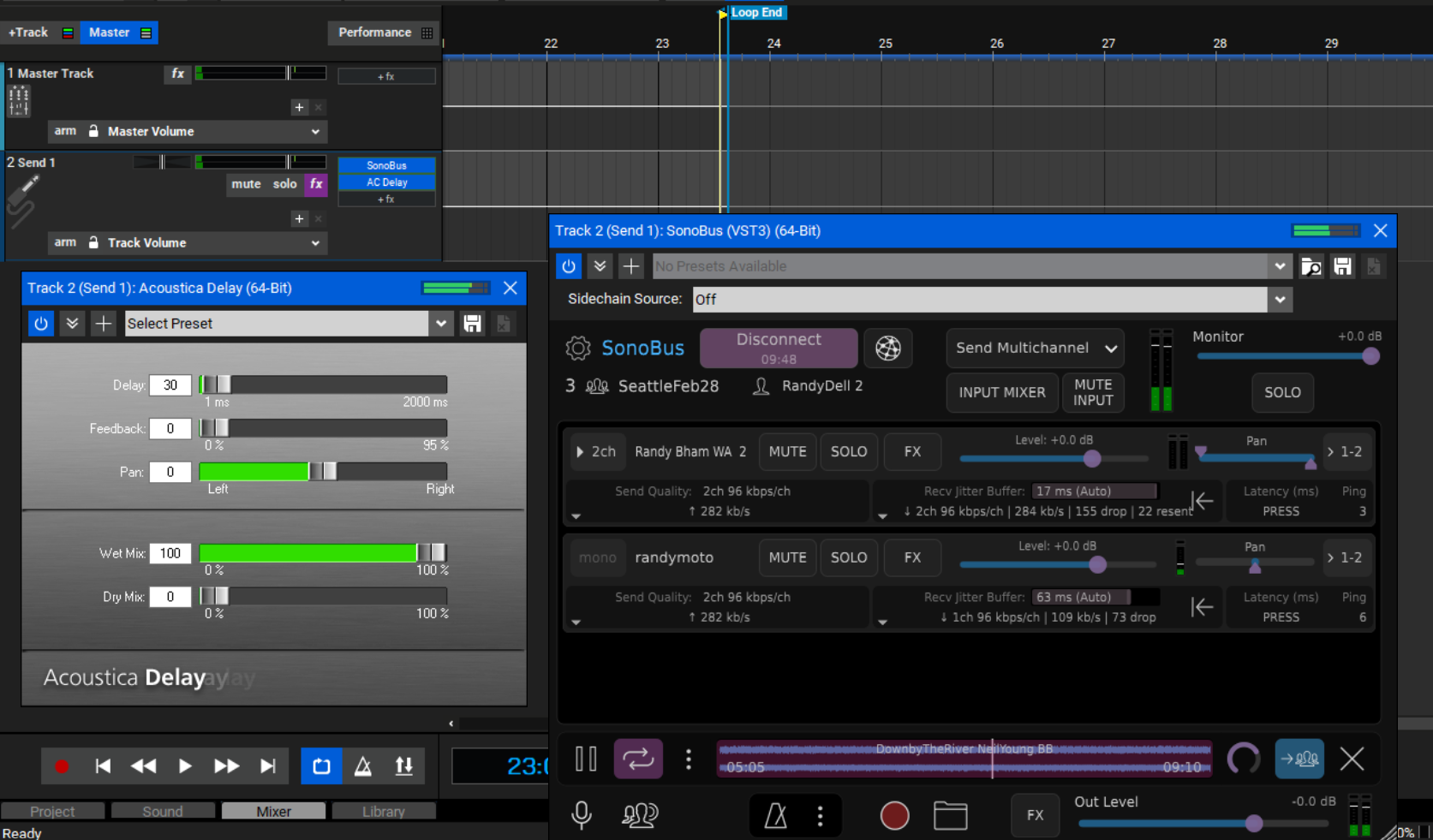Open the +Track menu
This screenshot has width=1433, height=840.
(40, 33)
